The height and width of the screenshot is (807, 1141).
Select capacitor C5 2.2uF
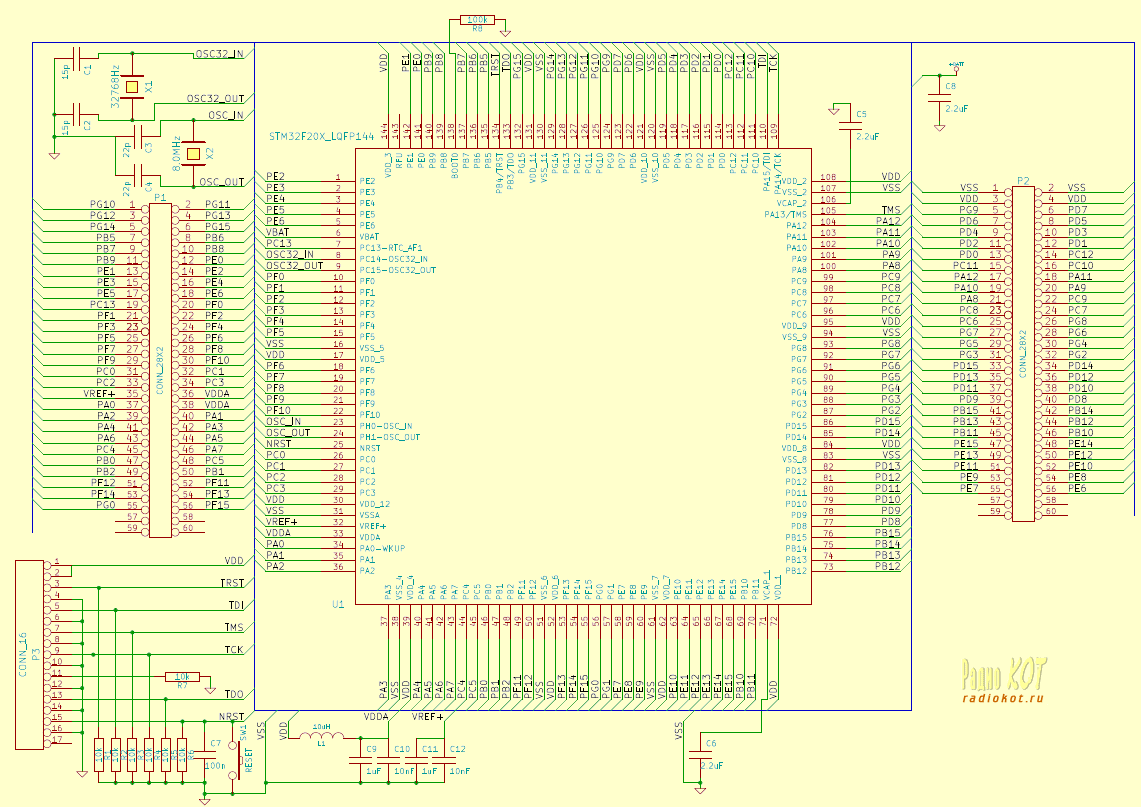849,126
